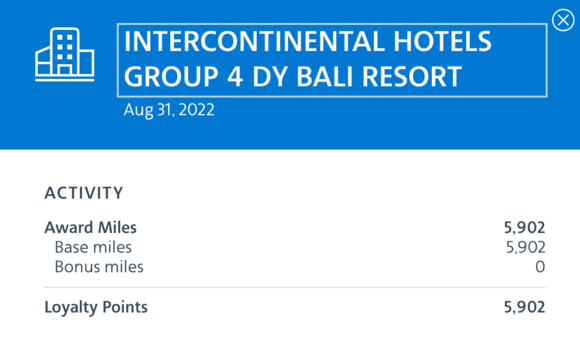This screenshot has height=361, width=580.
Task: Click the Aug 31, 2022 date
Action: 169,110
